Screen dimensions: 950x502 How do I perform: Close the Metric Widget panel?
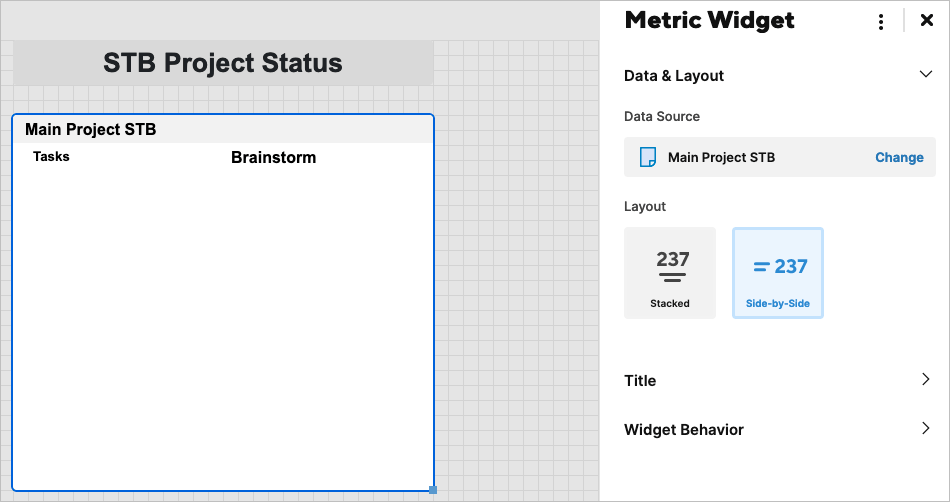927,21
